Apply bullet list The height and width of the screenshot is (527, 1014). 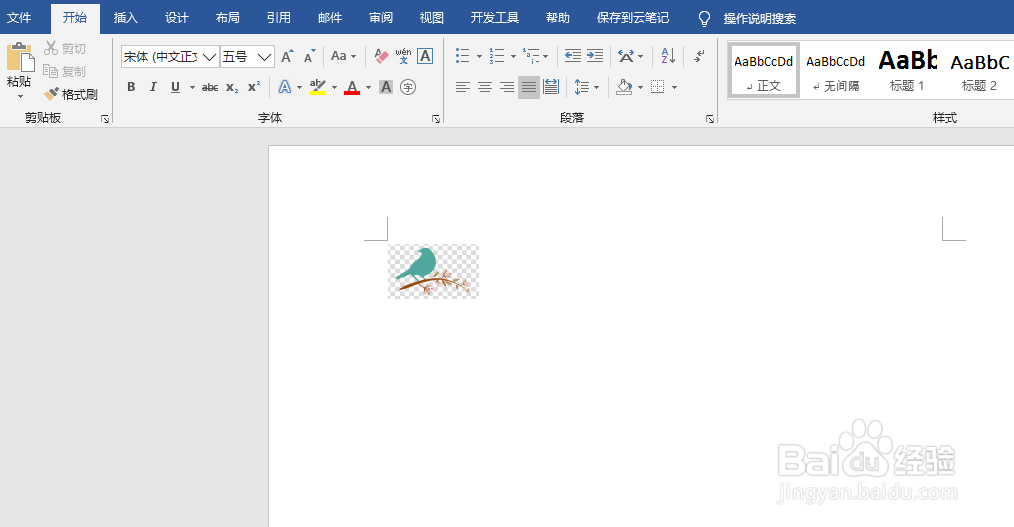coord(462,56)
